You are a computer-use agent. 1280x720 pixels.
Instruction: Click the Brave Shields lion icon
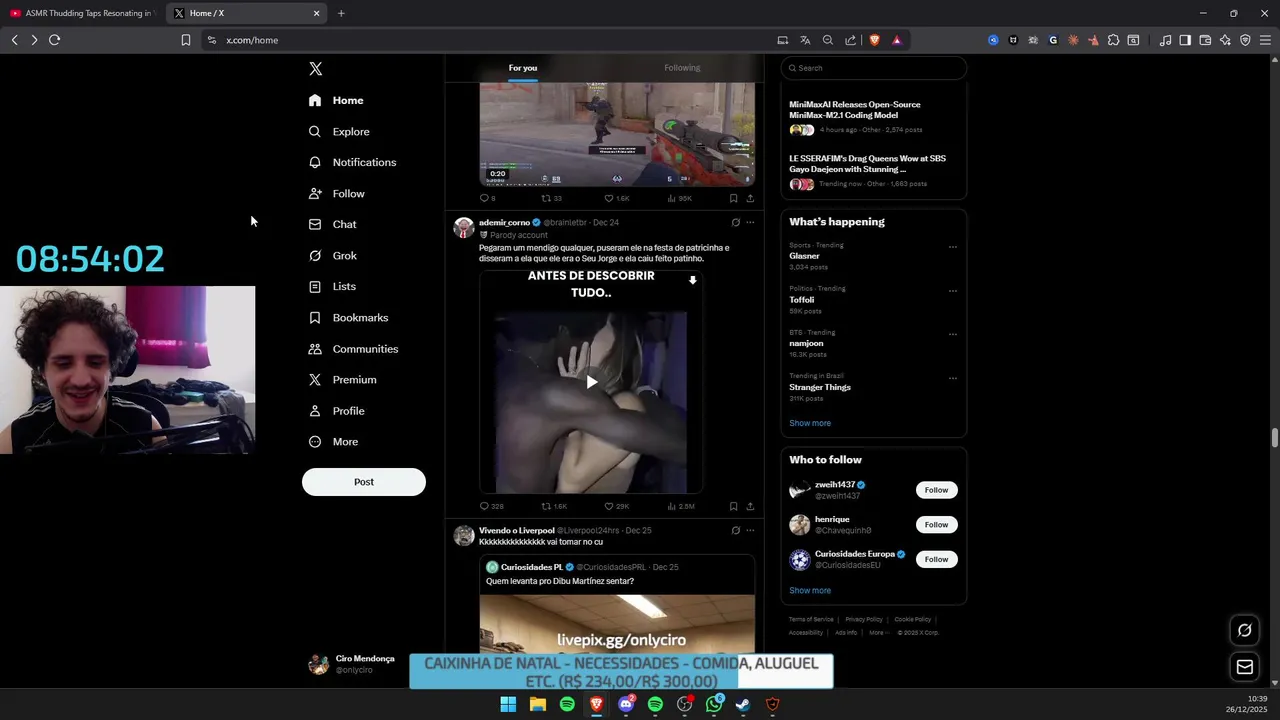(x=874, y=40)
